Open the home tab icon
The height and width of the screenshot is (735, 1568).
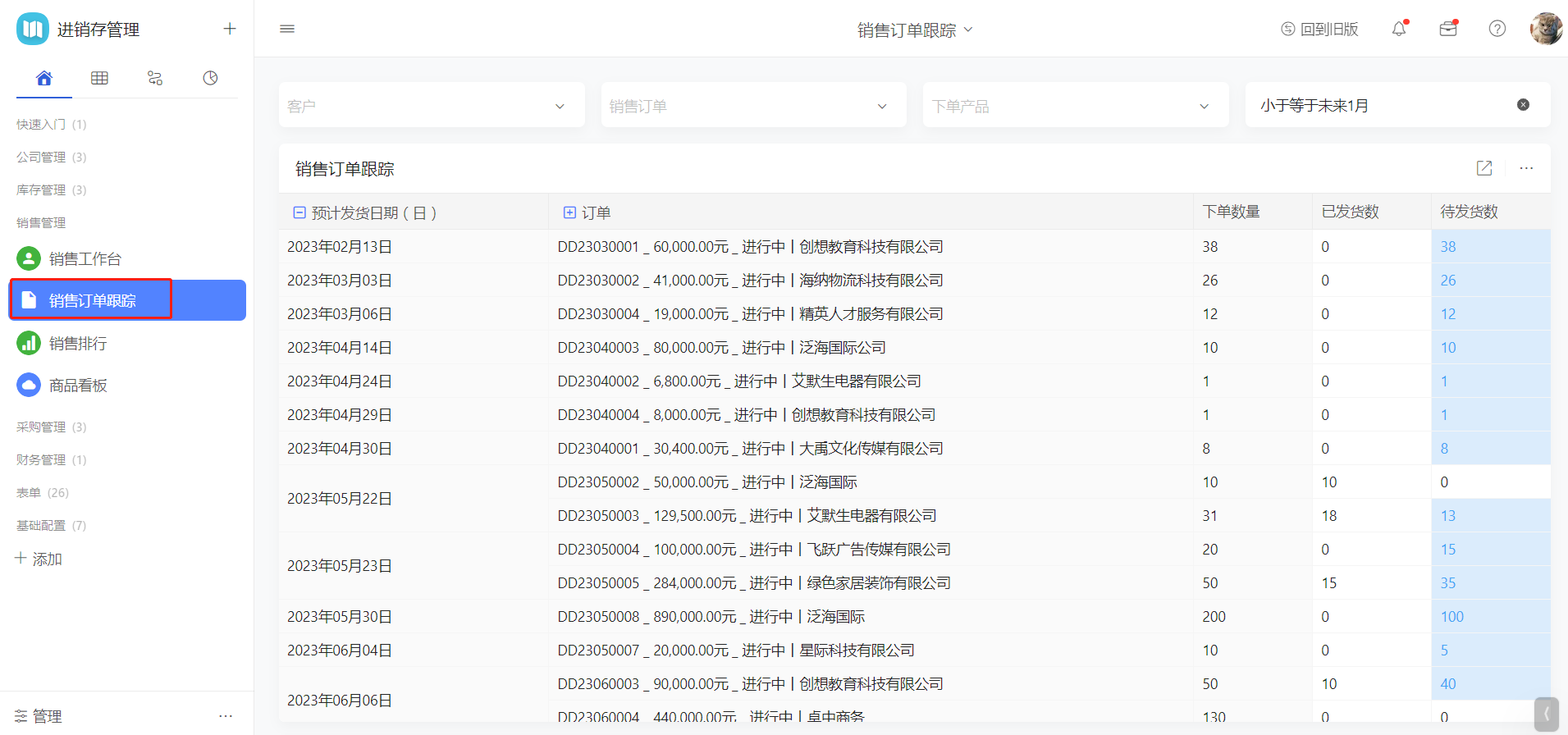[44, 78]
